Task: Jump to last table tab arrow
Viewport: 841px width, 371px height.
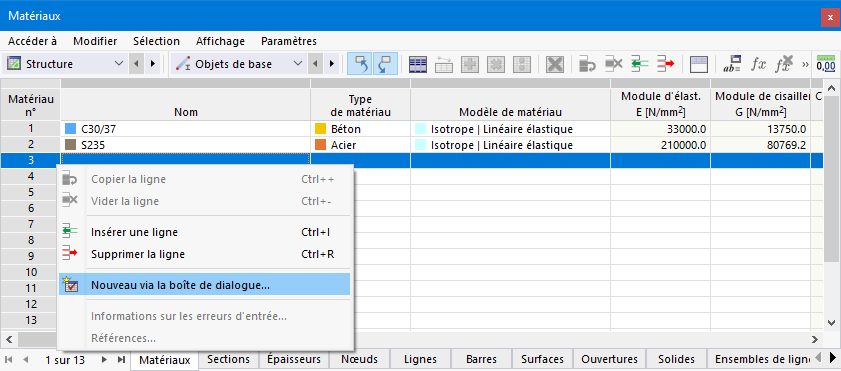Action: pos(122,359)
